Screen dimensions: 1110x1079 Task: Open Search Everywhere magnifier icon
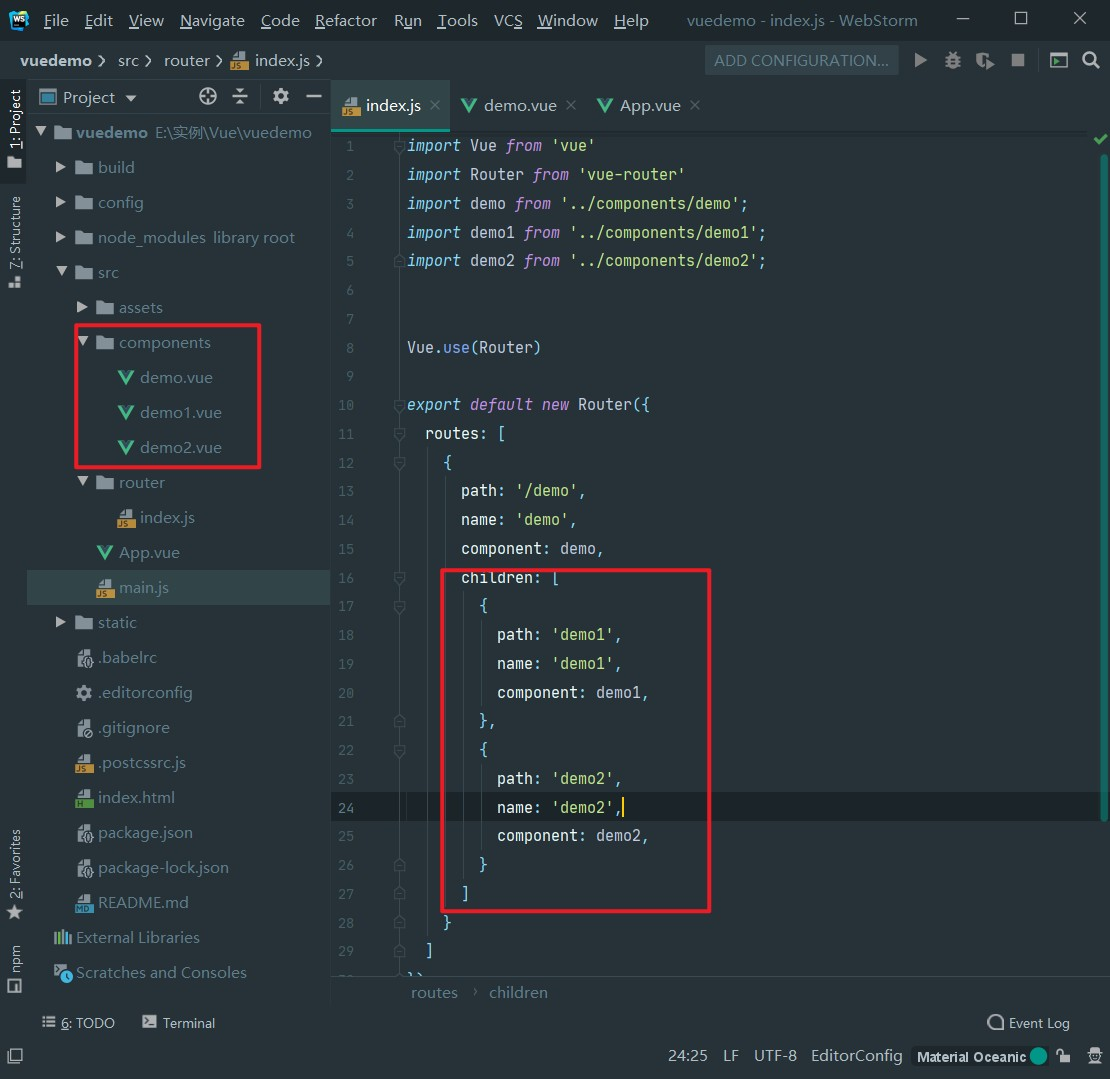pyautogui.click(x=1091, y=60)
